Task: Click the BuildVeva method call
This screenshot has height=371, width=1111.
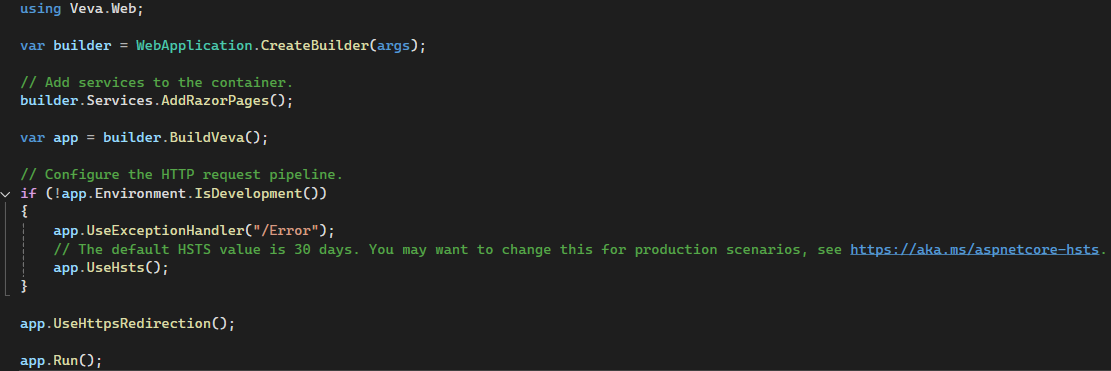Action: click(x=206, y=137)
